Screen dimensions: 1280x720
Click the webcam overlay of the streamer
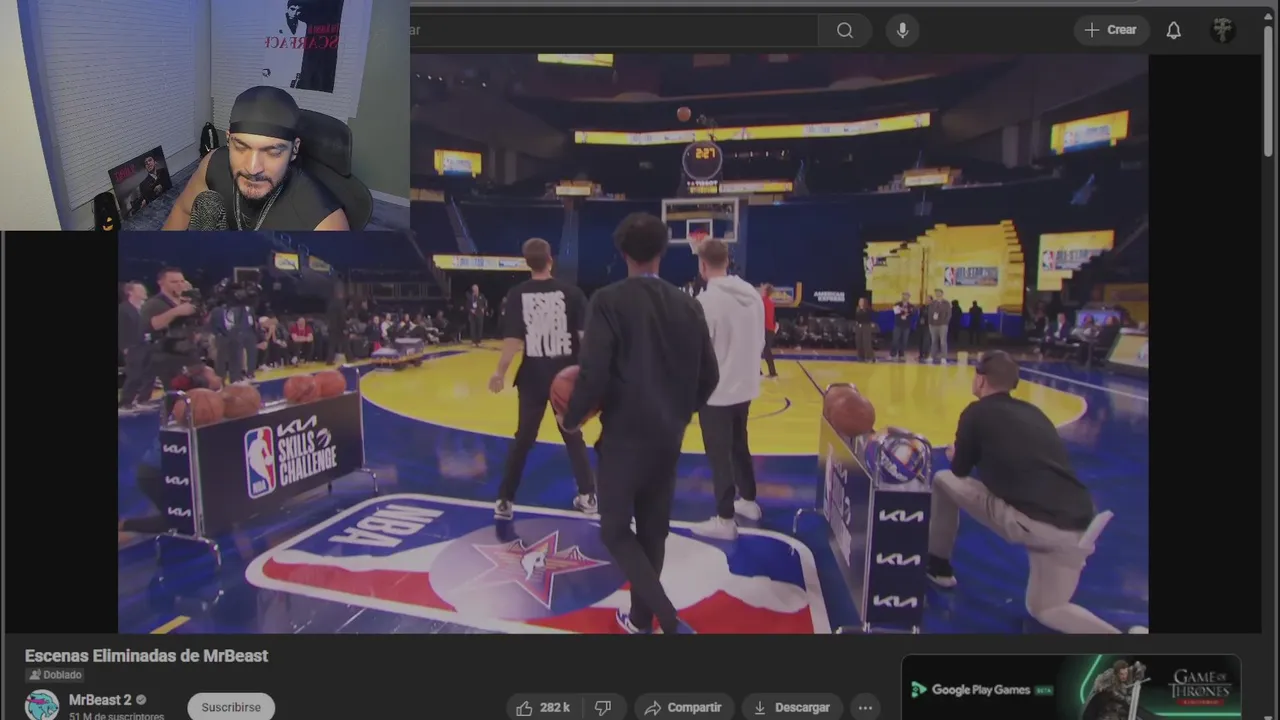click(x=205, y=115)
